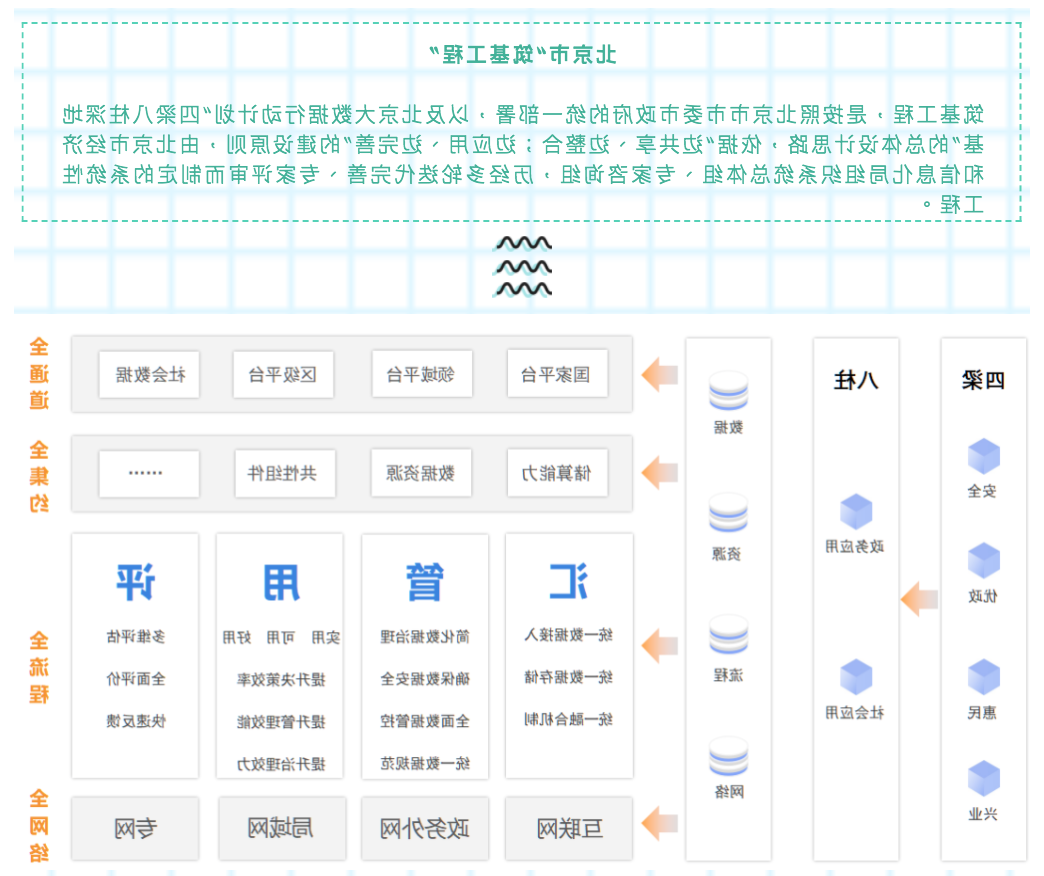Screen dimensions: 1044x876
Task: Click the 统一数据存储 item
Action: tap(568, 677)
